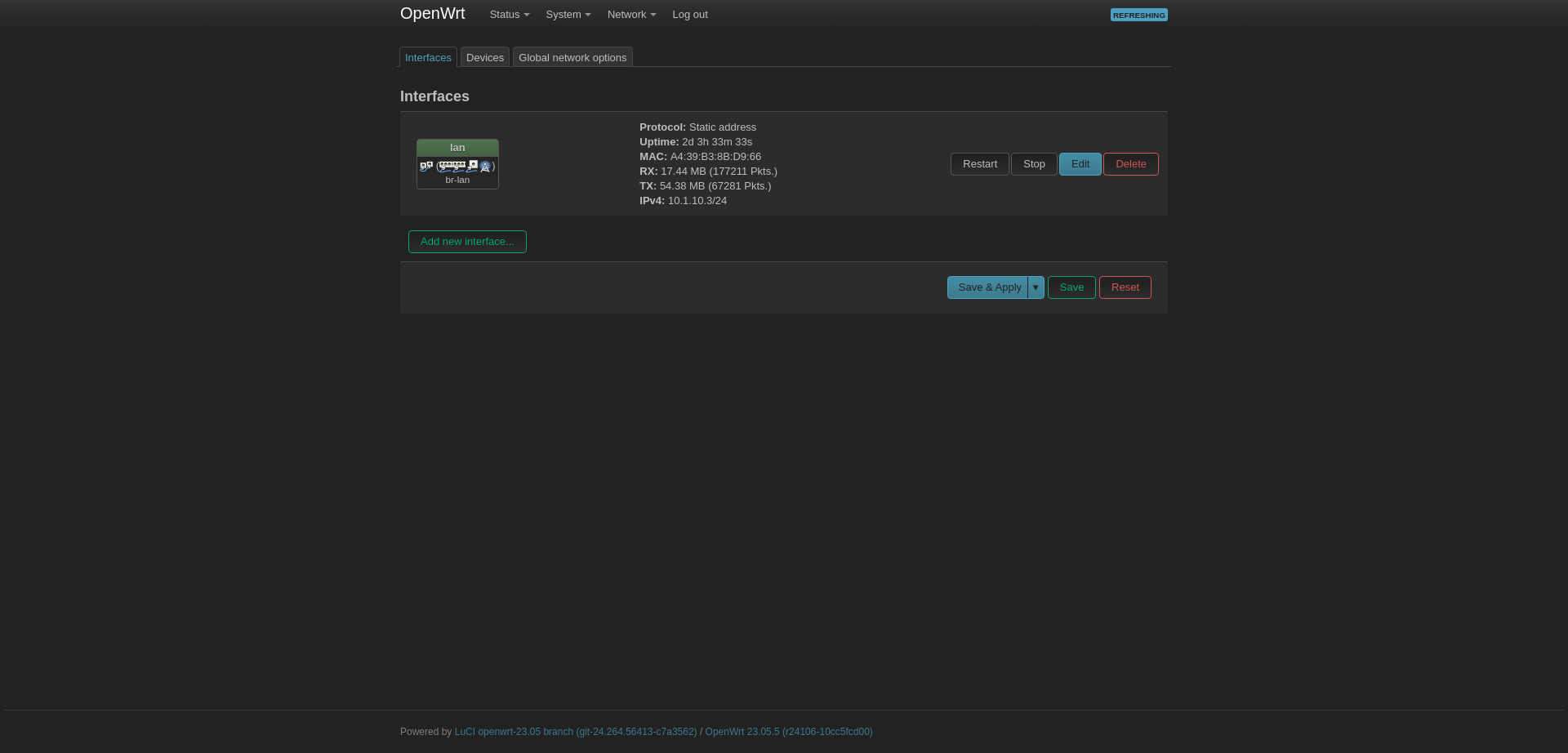Click the wireless antenna icon in lan box
This screenshot has height=753, width=1568.
pos(485,166)
